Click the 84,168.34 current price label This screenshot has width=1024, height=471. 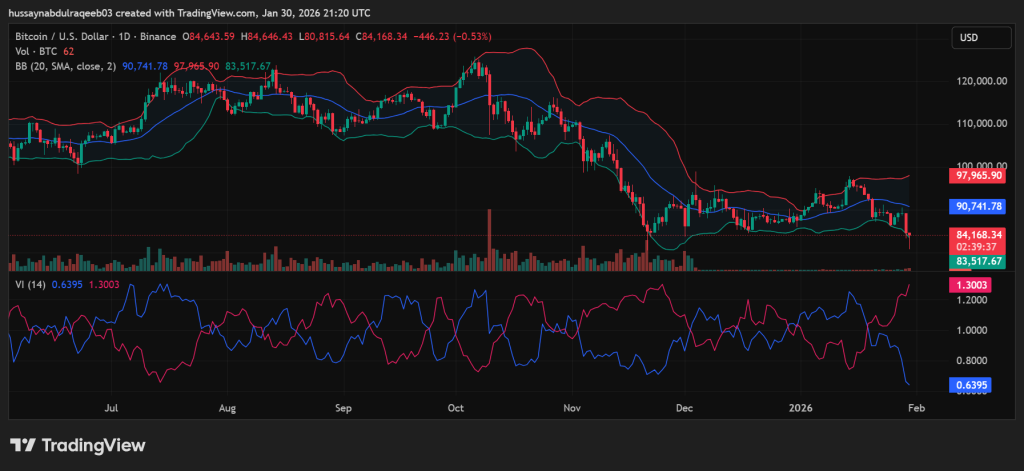pos(978,236)
